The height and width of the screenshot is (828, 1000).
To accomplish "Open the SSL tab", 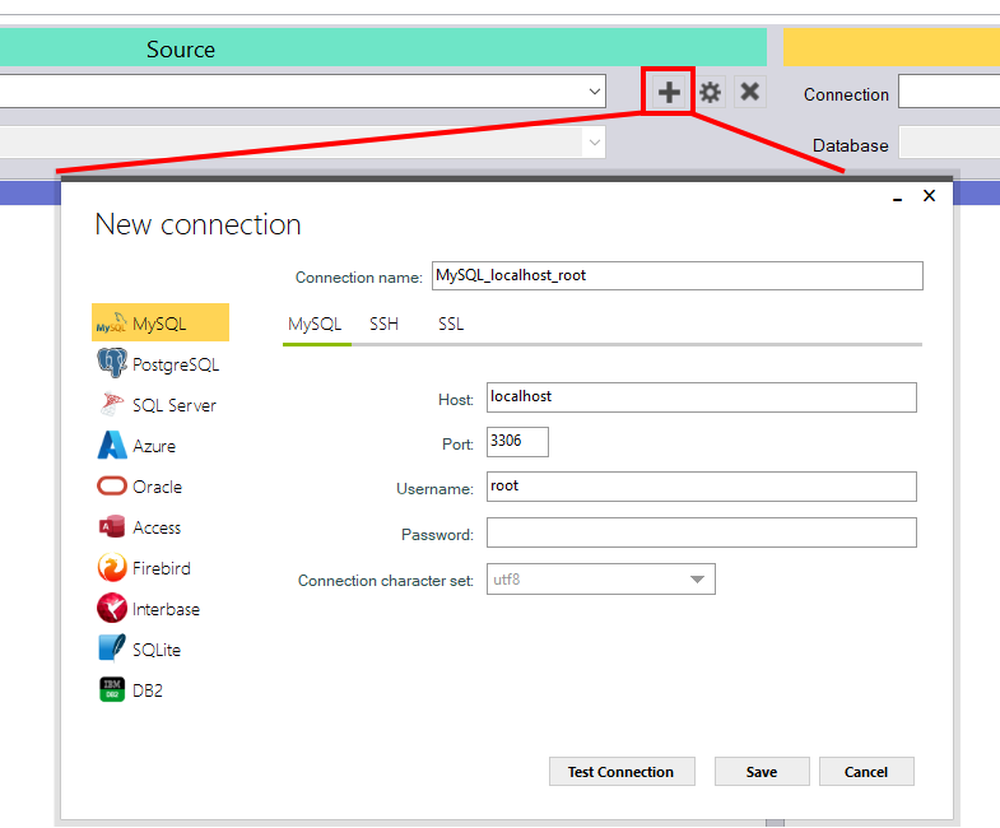I will click(x=451, y=324).
